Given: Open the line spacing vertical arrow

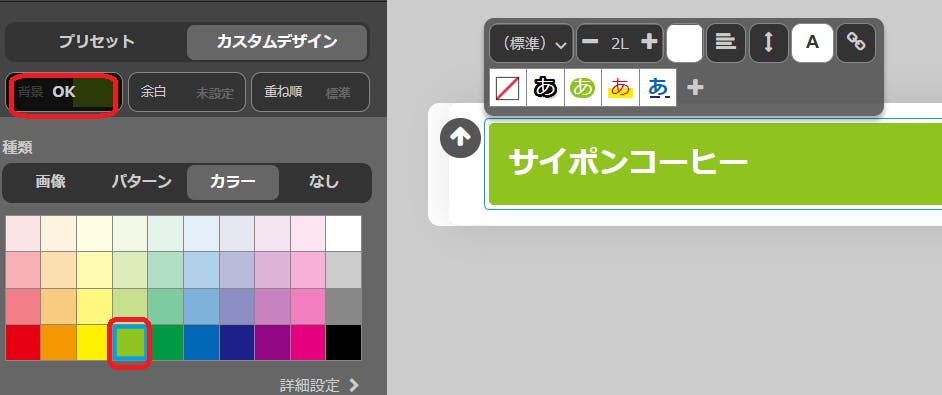Looking at the screenshot, I should (768, 43).
